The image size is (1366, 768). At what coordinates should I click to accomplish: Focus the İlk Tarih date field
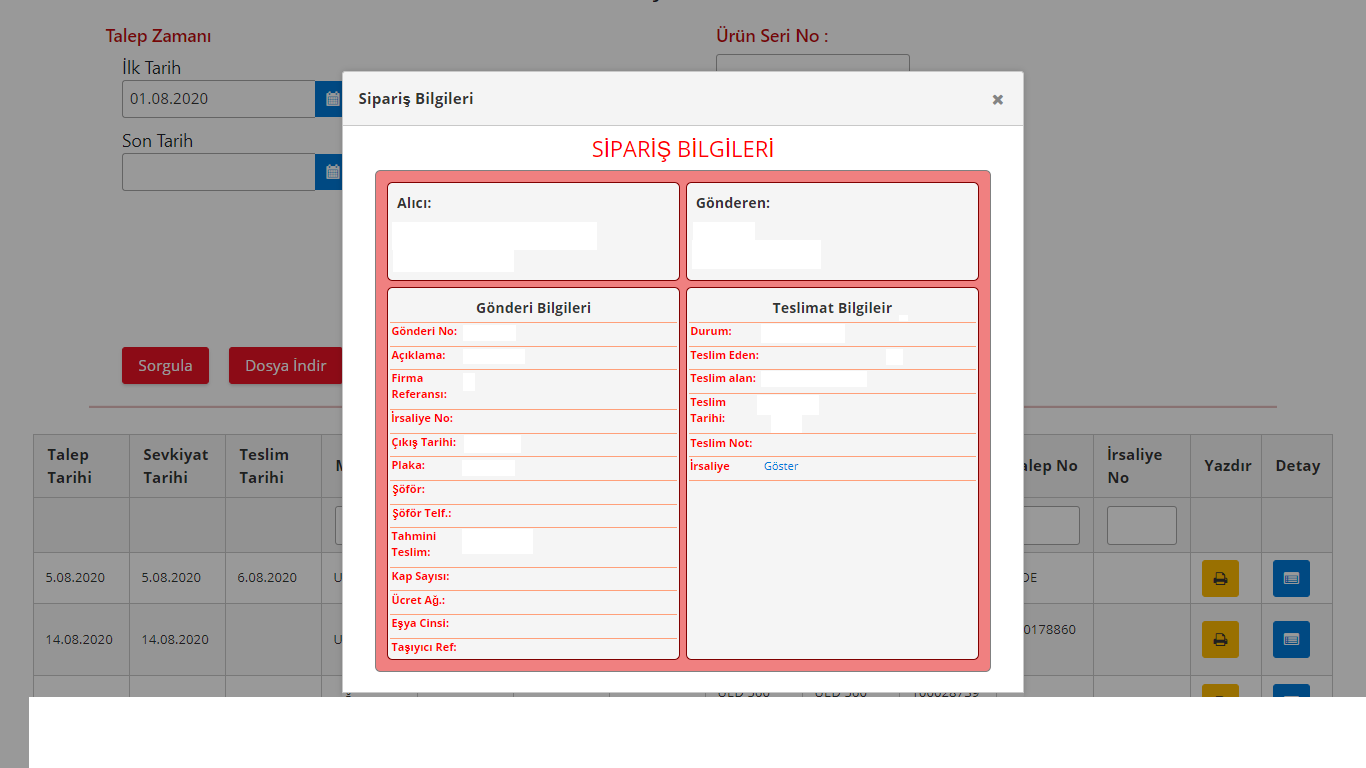tap(219, 99)
